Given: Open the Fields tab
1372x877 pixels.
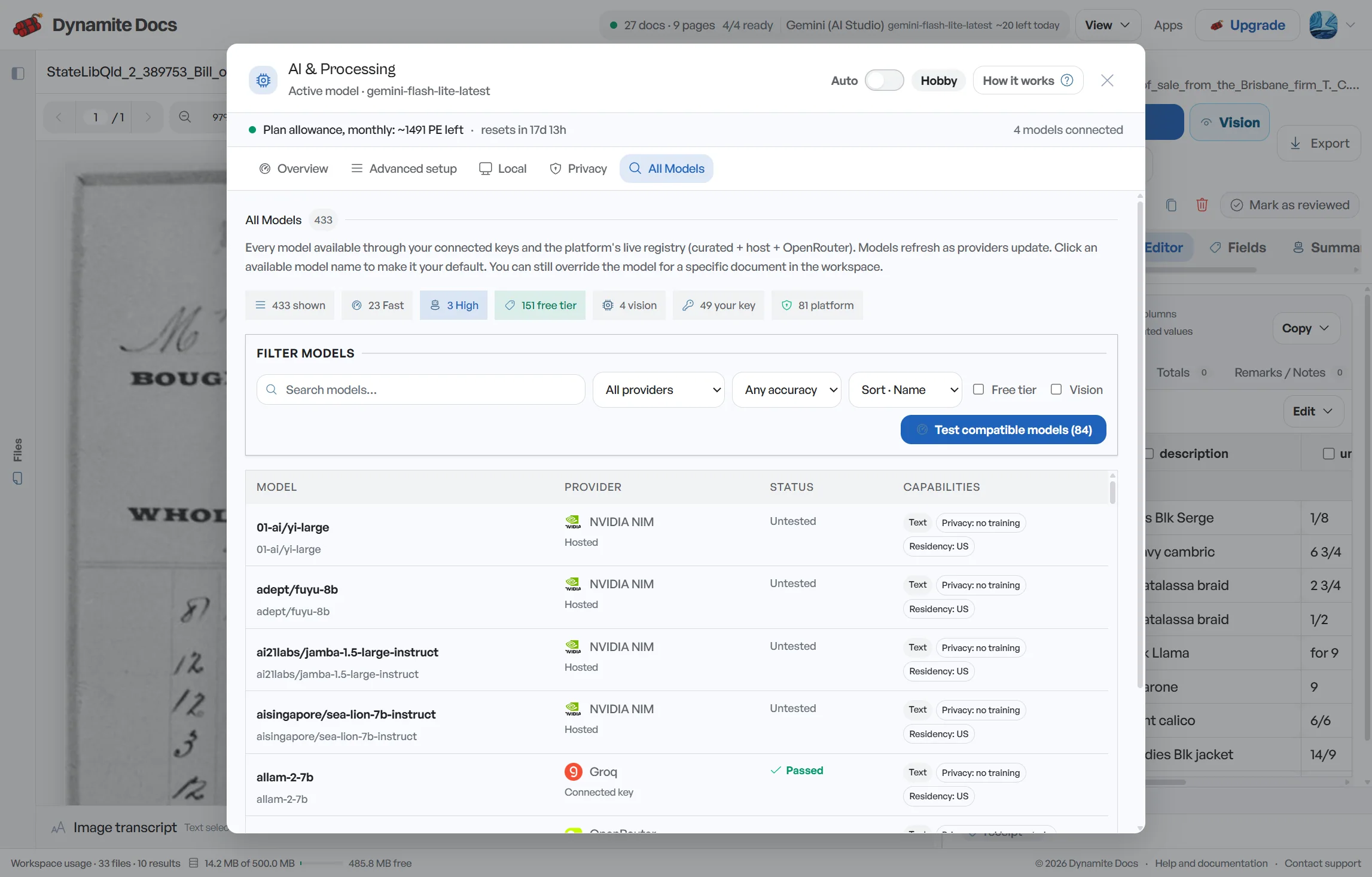Looking at the screenshot, I should point(1238,247).
